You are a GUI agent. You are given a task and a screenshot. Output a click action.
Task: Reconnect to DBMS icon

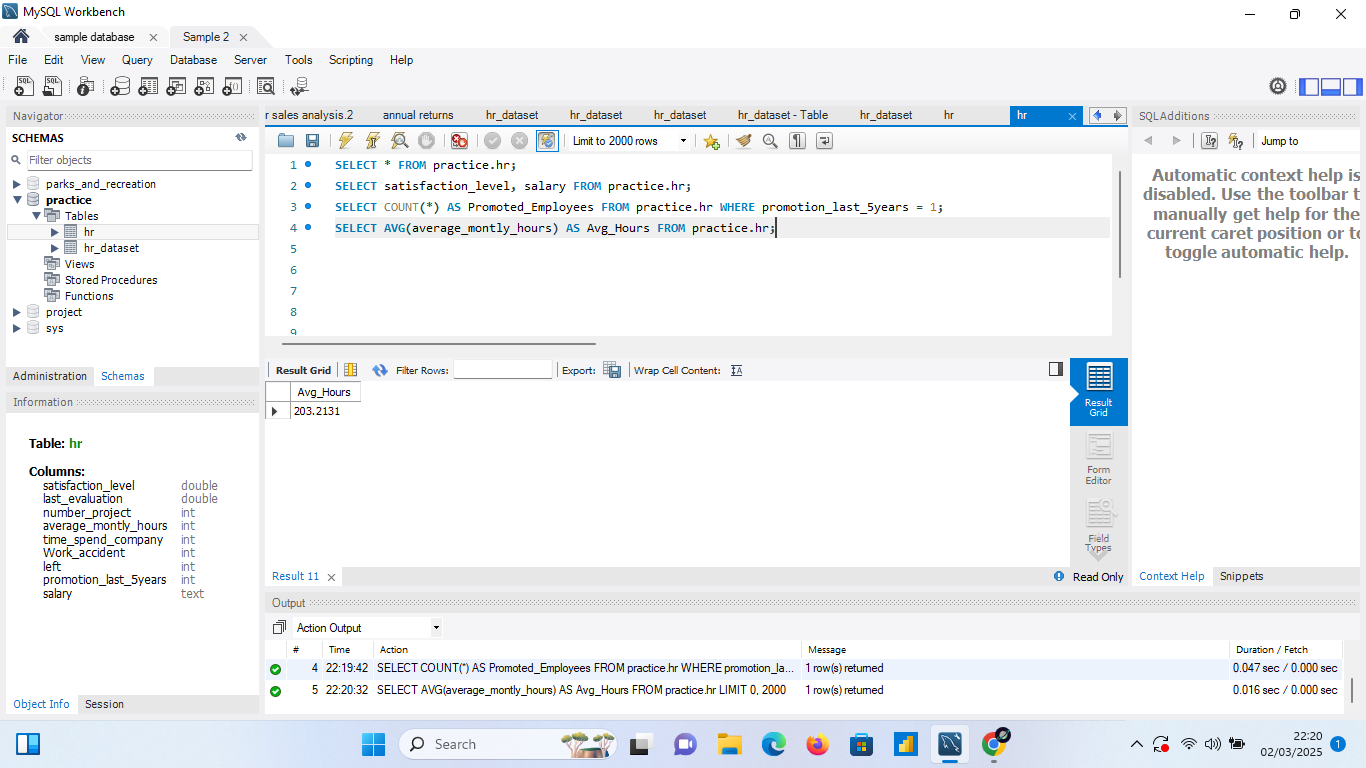pyautogui.click(x=299, y=87)
